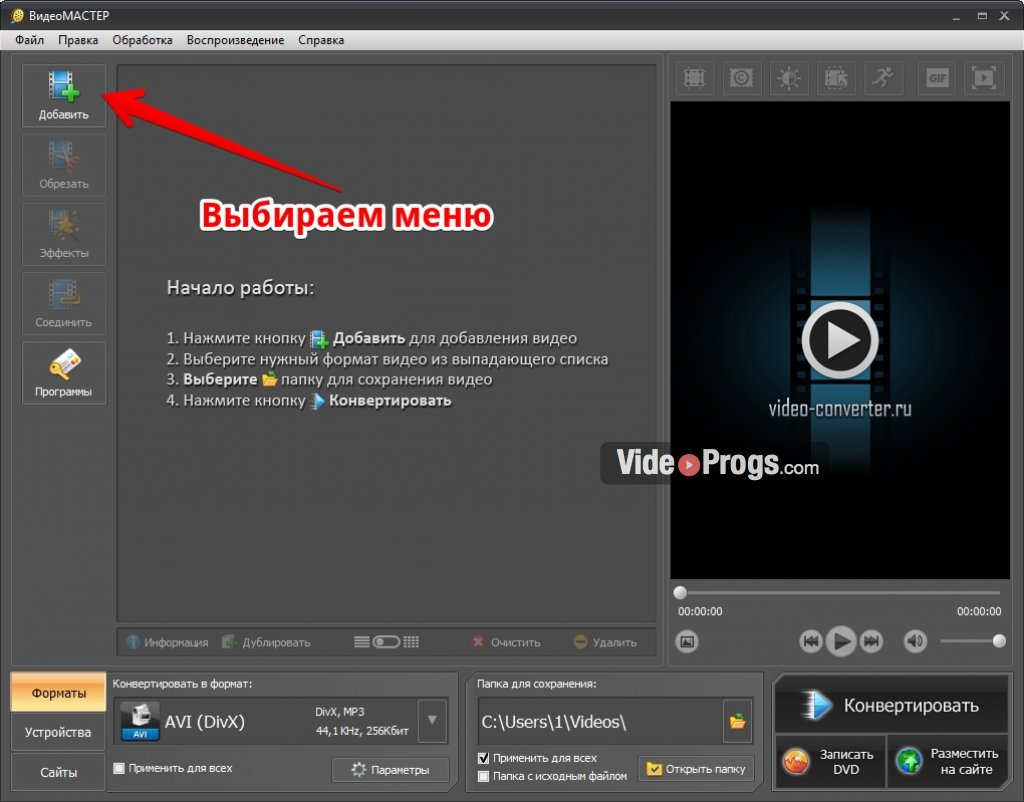Click Очистить to clear the list

[506, 642]
